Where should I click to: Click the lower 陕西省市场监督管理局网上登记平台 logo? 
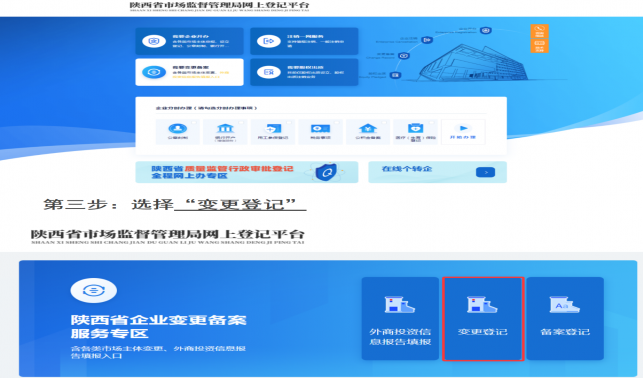point(168,237)
